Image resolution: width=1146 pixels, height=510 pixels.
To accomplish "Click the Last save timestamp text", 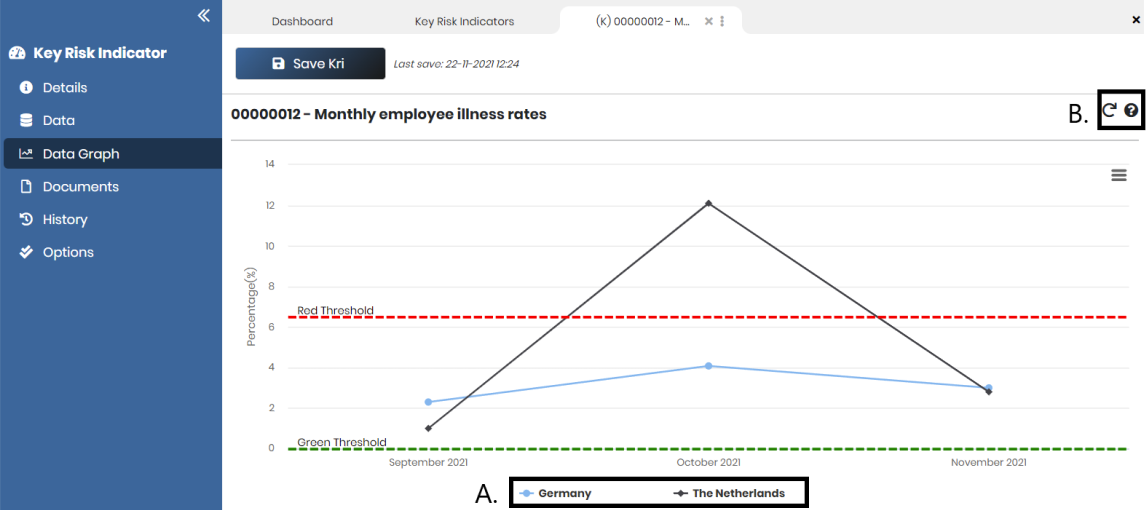I will click(457, 64).
